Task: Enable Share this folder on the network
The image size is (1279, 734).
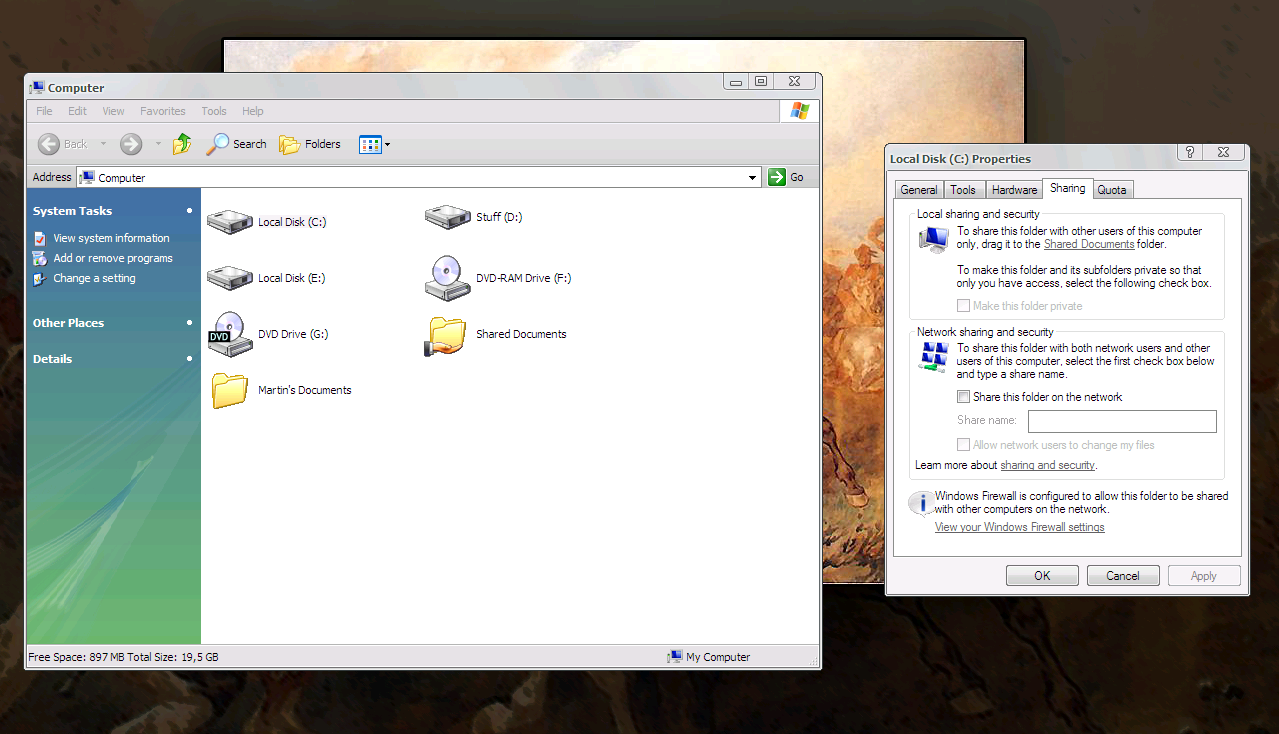Action: coord(963,397)
